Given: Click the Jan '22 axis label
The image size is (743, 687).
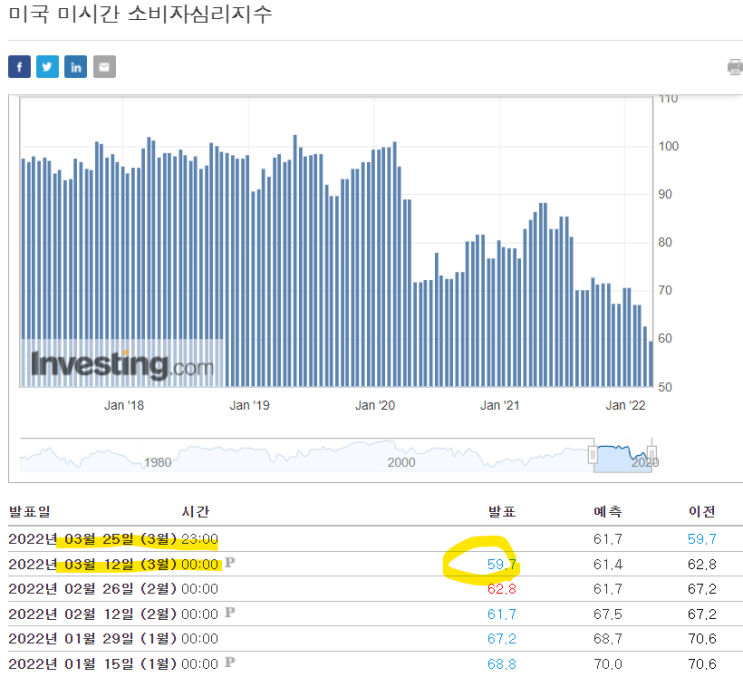Looking at the screenshot, I should coord(625,406).
